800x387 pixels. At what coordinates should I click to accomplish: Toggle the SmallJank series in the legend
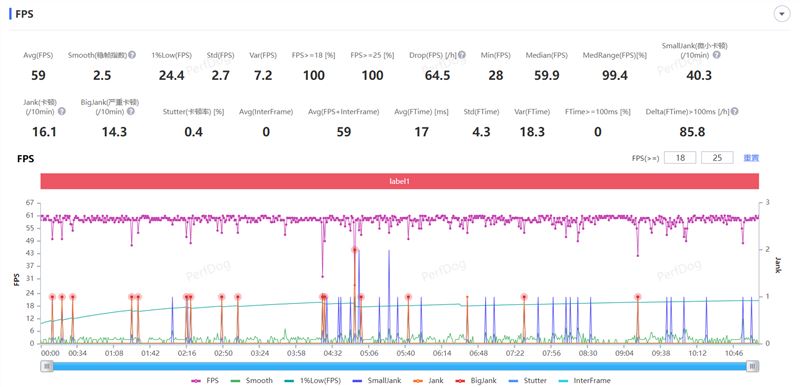click(x=377, y=380)
